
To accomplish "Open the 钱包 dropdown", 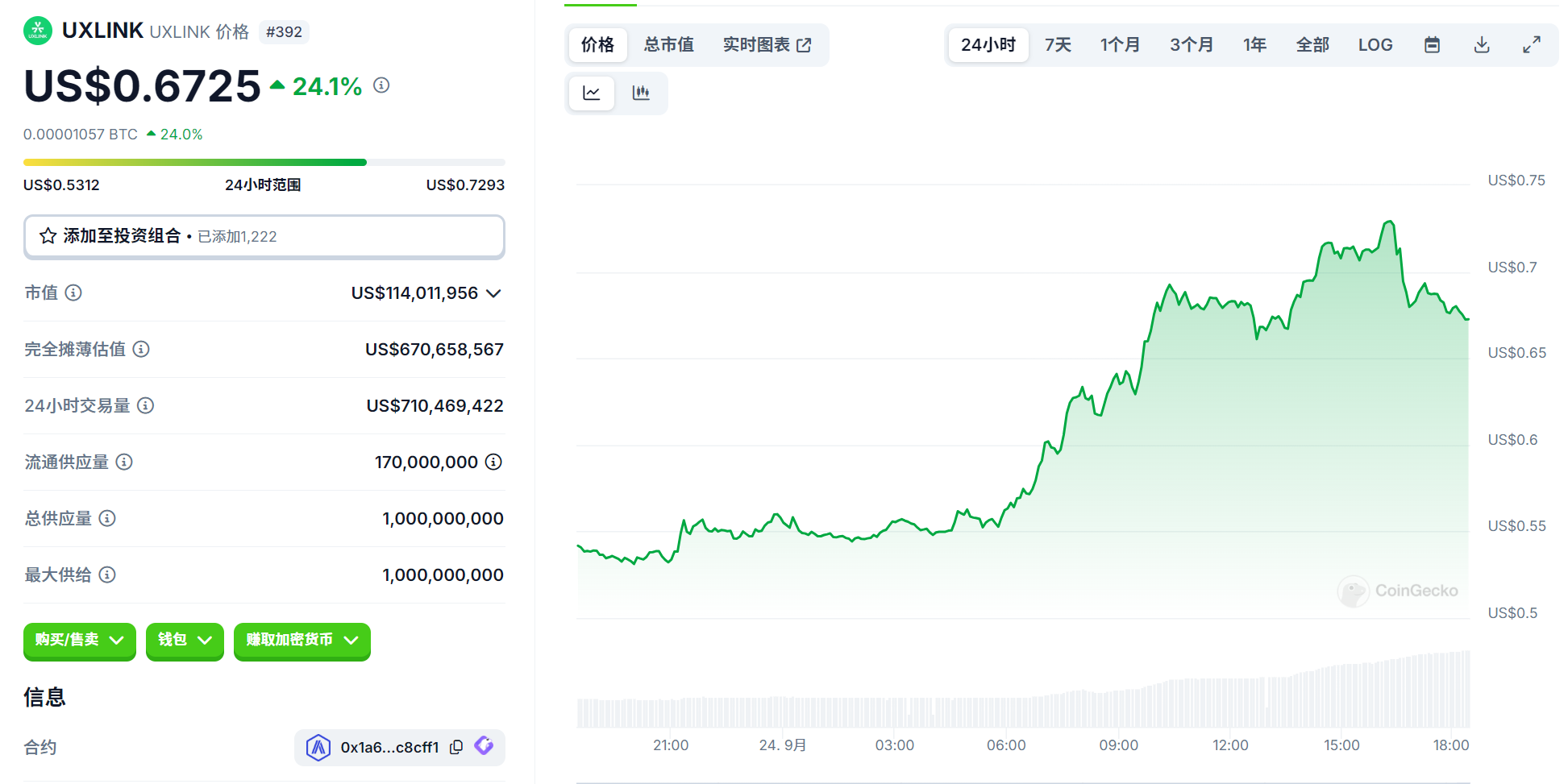I will tap(185, 641).
